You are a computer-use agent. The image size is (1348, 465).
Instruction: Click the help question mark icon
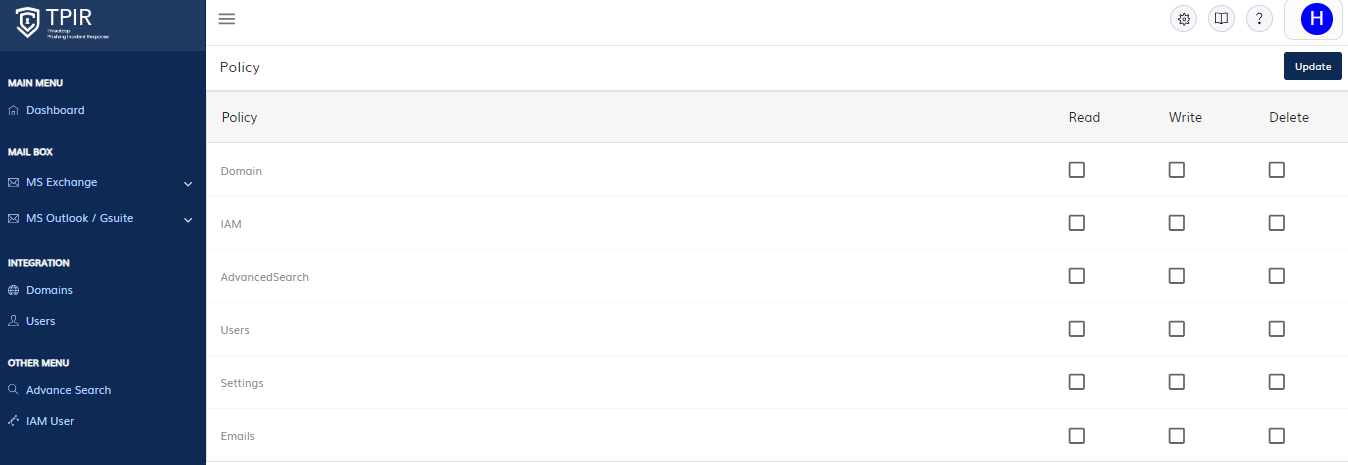point(1259,19)
